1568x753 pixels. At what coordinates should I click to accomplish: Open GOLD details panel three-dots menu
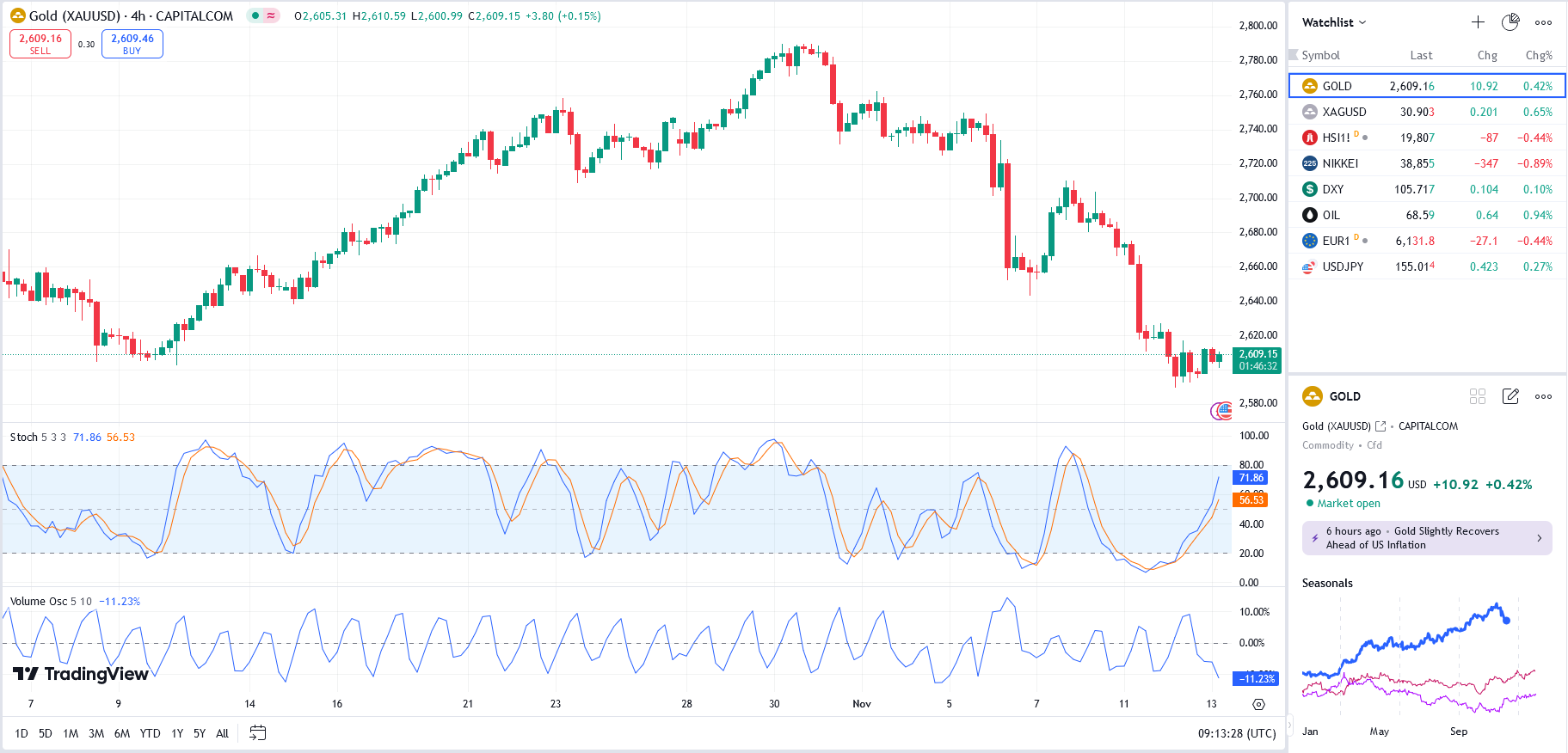click(x=1543, y=396)
